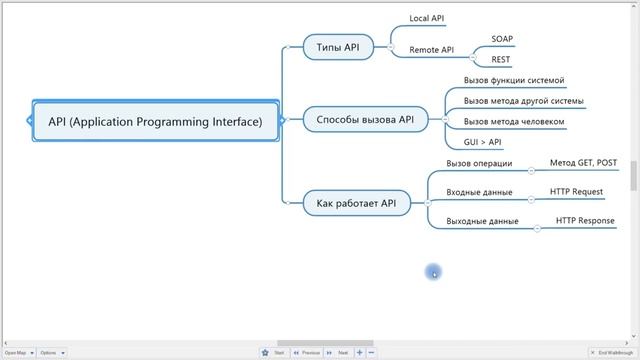This screenshot has width=640, height=360.
Task: Select the Local API subtopic
Action: click(x=427, y=18)
